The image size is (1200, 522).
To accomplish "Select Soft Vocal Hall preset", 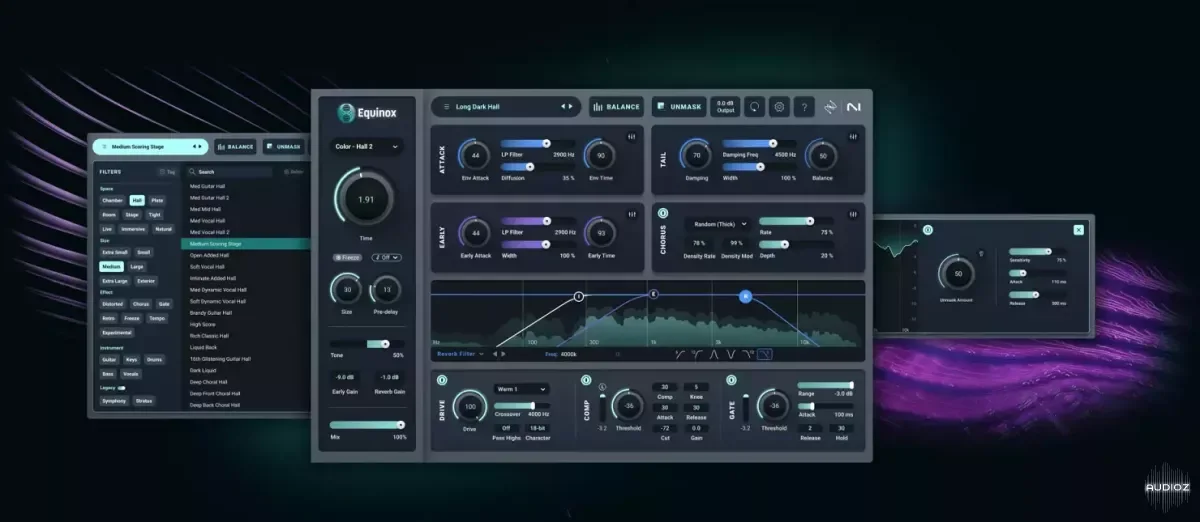I will point(209,267).
